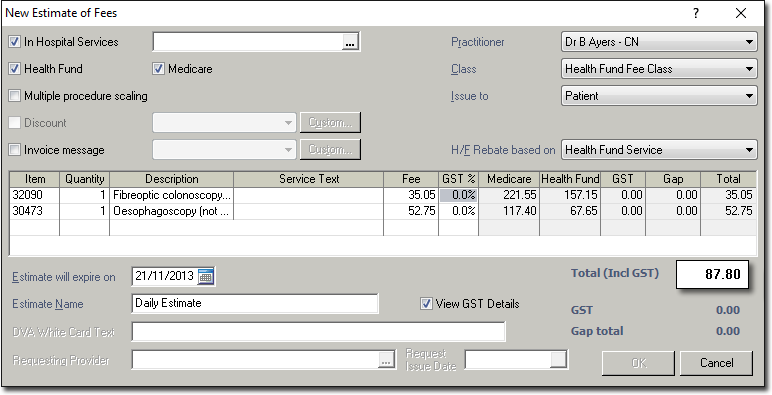Toggle the Medicare checkbox
The width and height of the screenshot is (772, 395).
click(158, 69)
